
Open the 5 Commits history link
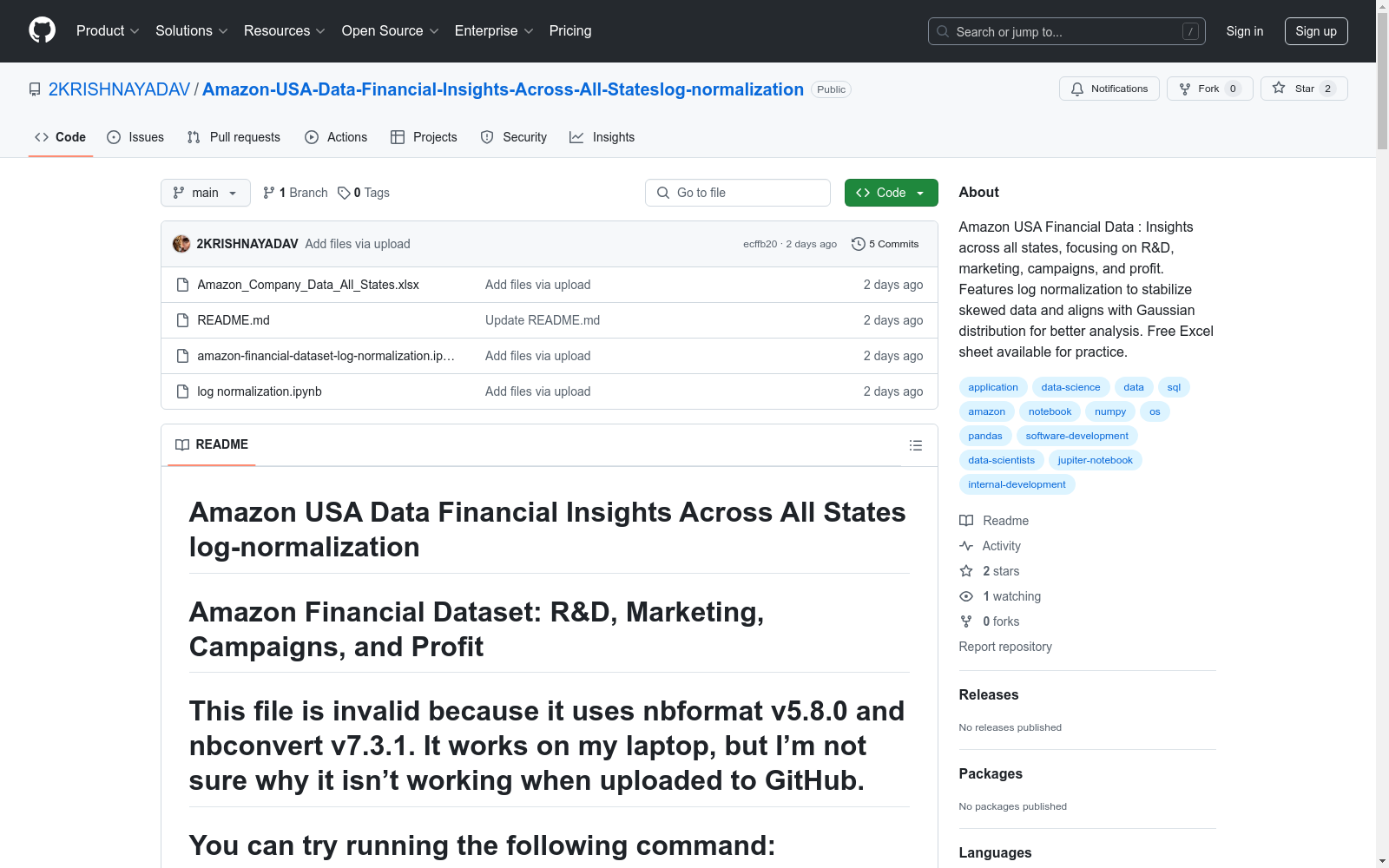[885, 244]
